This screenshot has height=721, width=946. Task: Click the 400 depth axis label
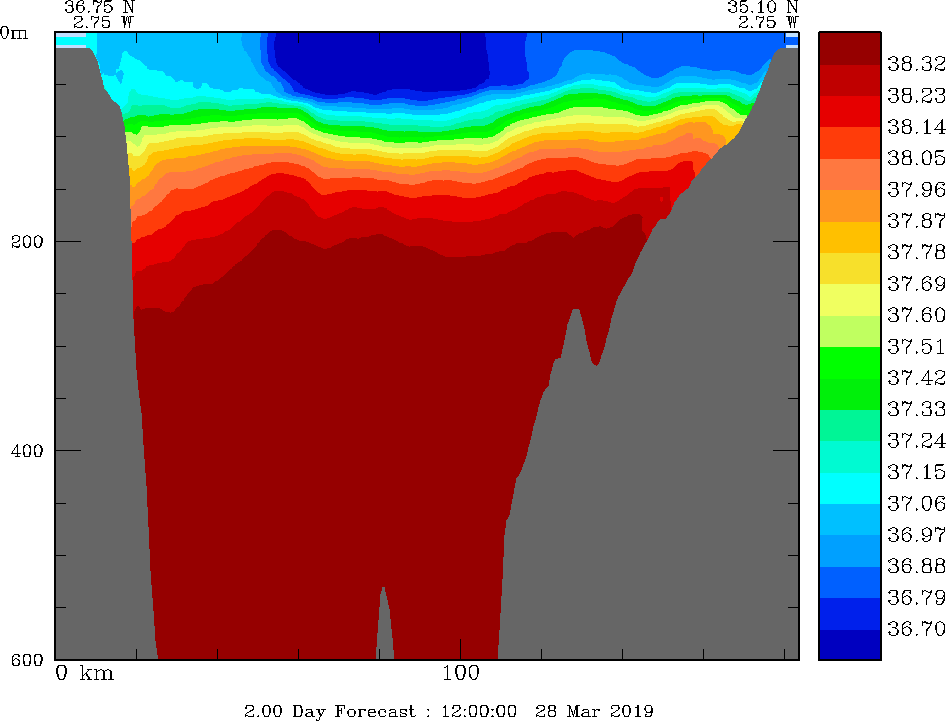(x=27, y=450)
